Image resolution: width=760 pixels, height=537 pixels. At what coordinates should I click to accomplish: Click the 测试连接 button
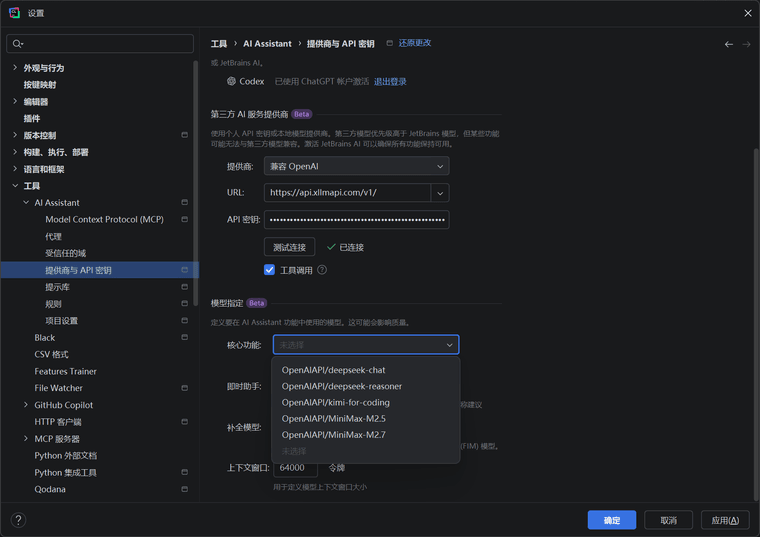coord(289,247)
